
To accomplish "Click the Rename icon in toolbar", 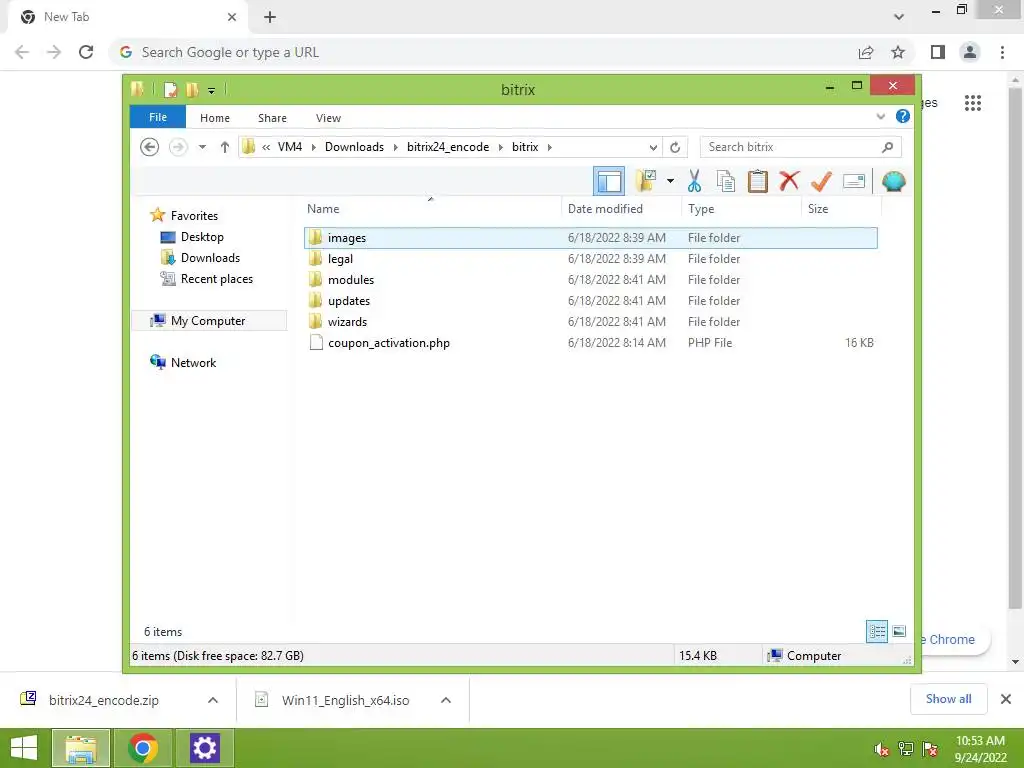I will 854,181.
